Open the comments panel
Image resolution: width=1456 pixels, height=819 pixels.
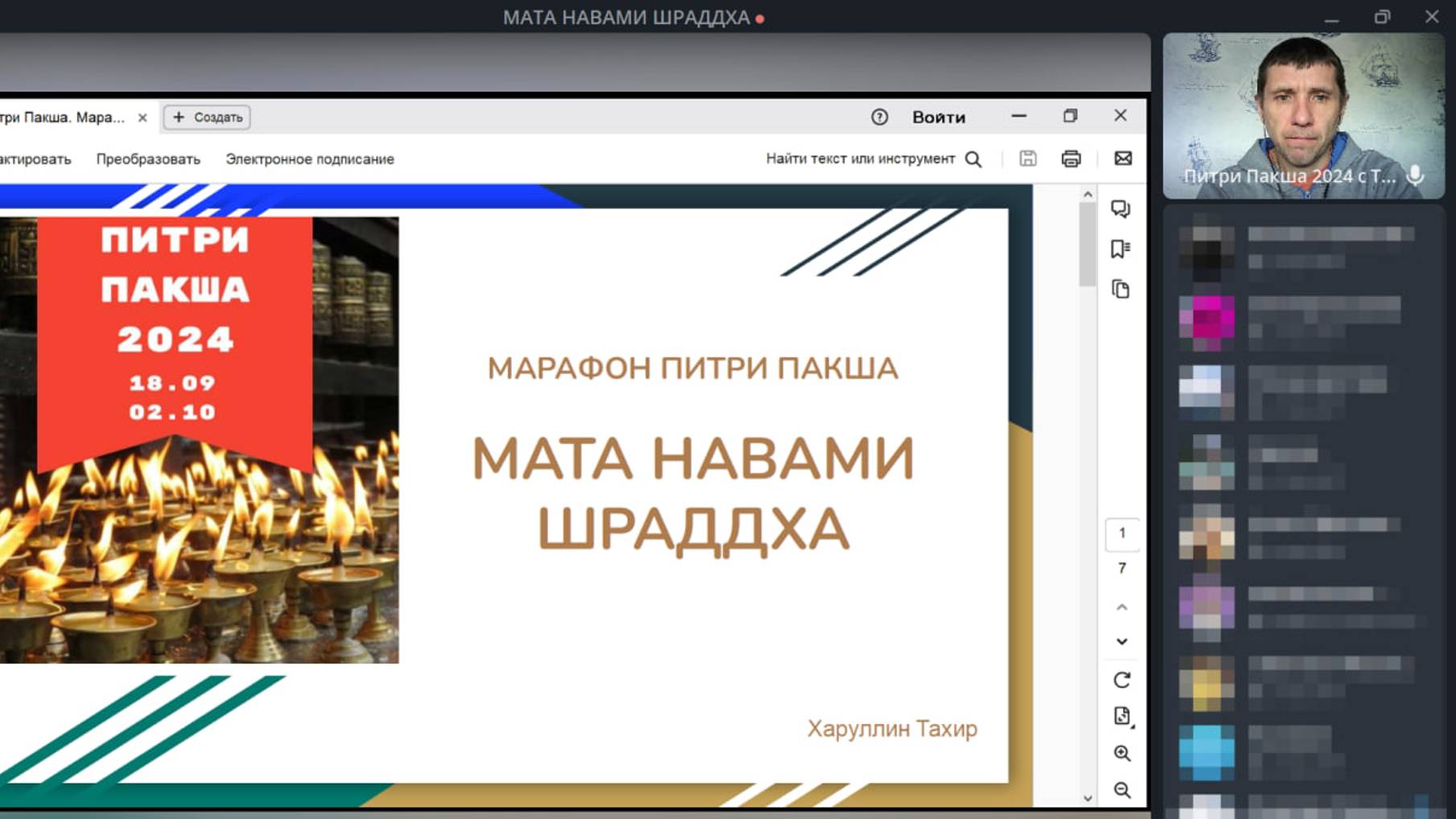pos(1121,209)
